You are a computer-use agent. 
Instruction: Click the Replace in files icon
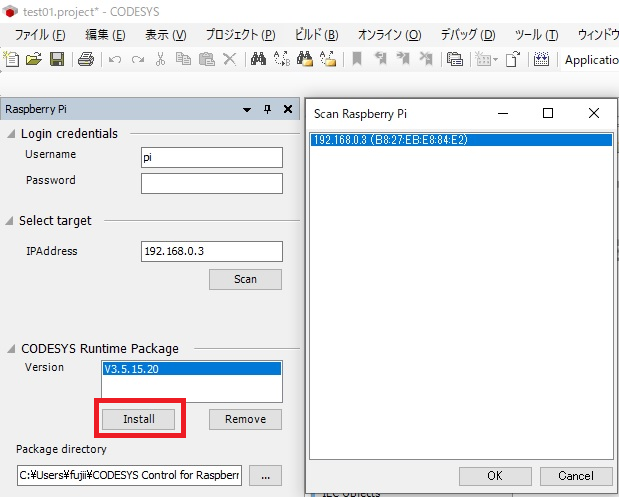[328, 59]
